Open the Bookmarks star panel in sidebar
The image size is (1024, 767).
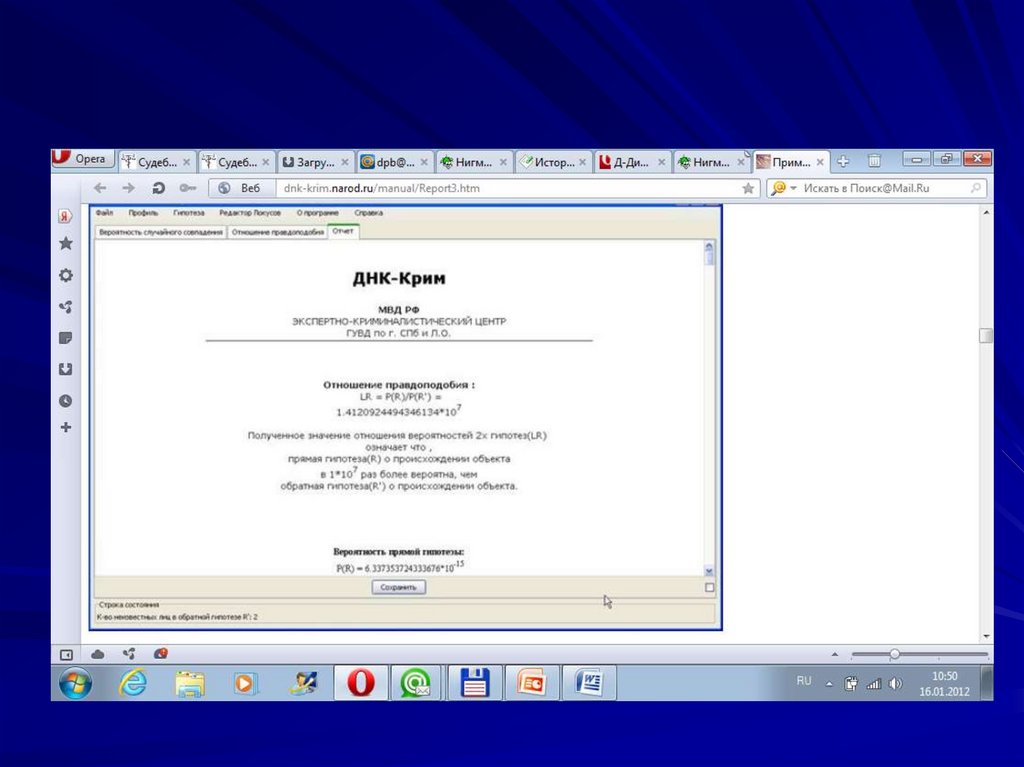point(66,244)
